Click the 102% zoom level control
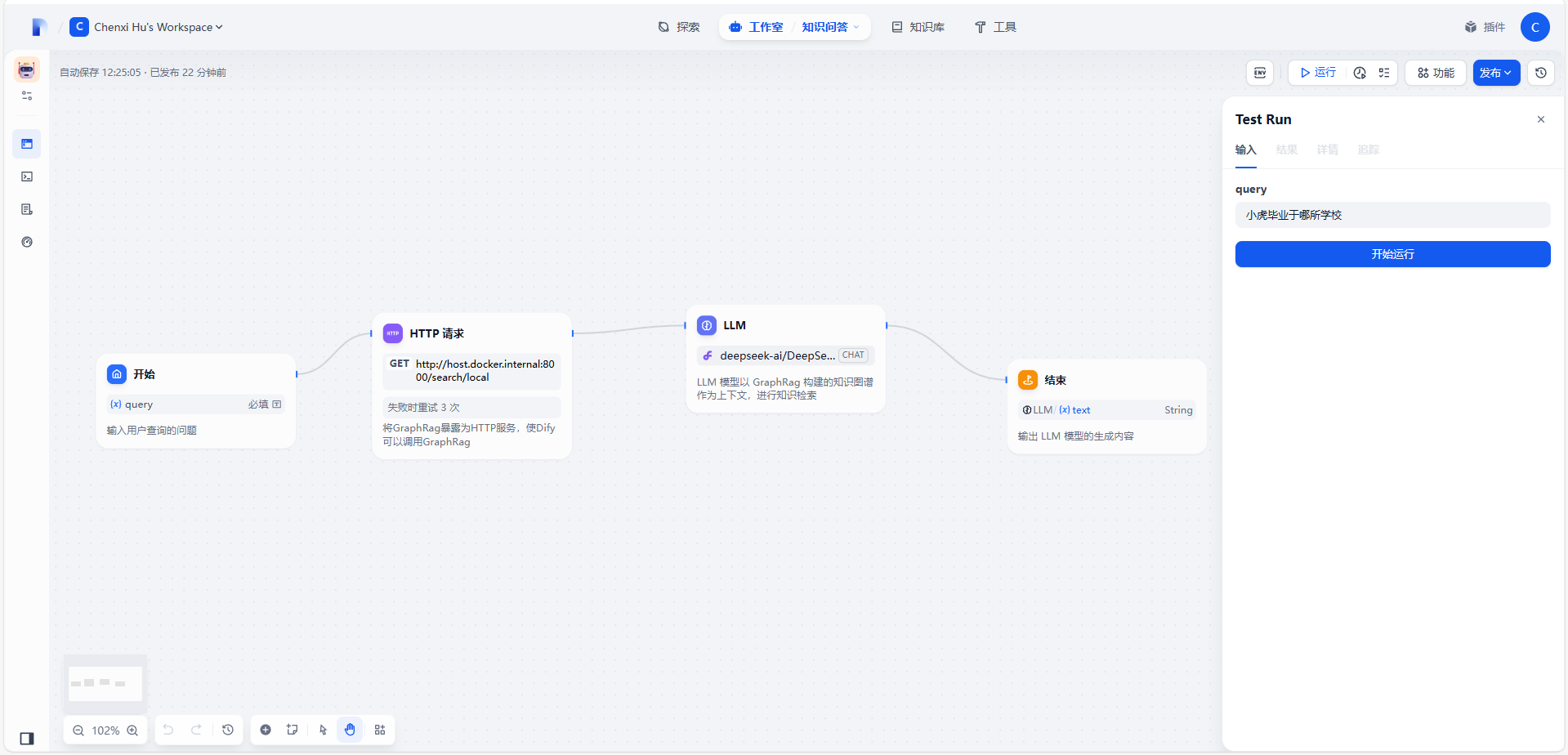 click(105, 730)
